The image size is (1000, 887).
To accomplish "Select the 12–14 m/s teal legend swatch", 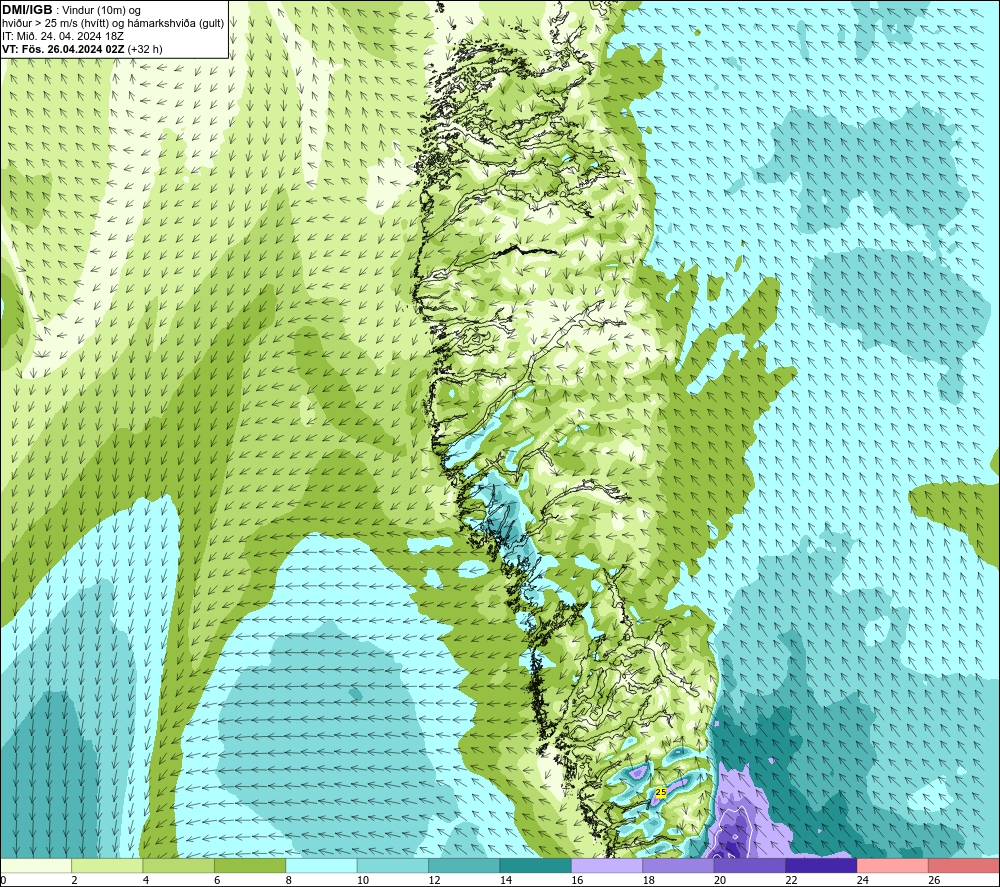I will (x=464, y=865).
